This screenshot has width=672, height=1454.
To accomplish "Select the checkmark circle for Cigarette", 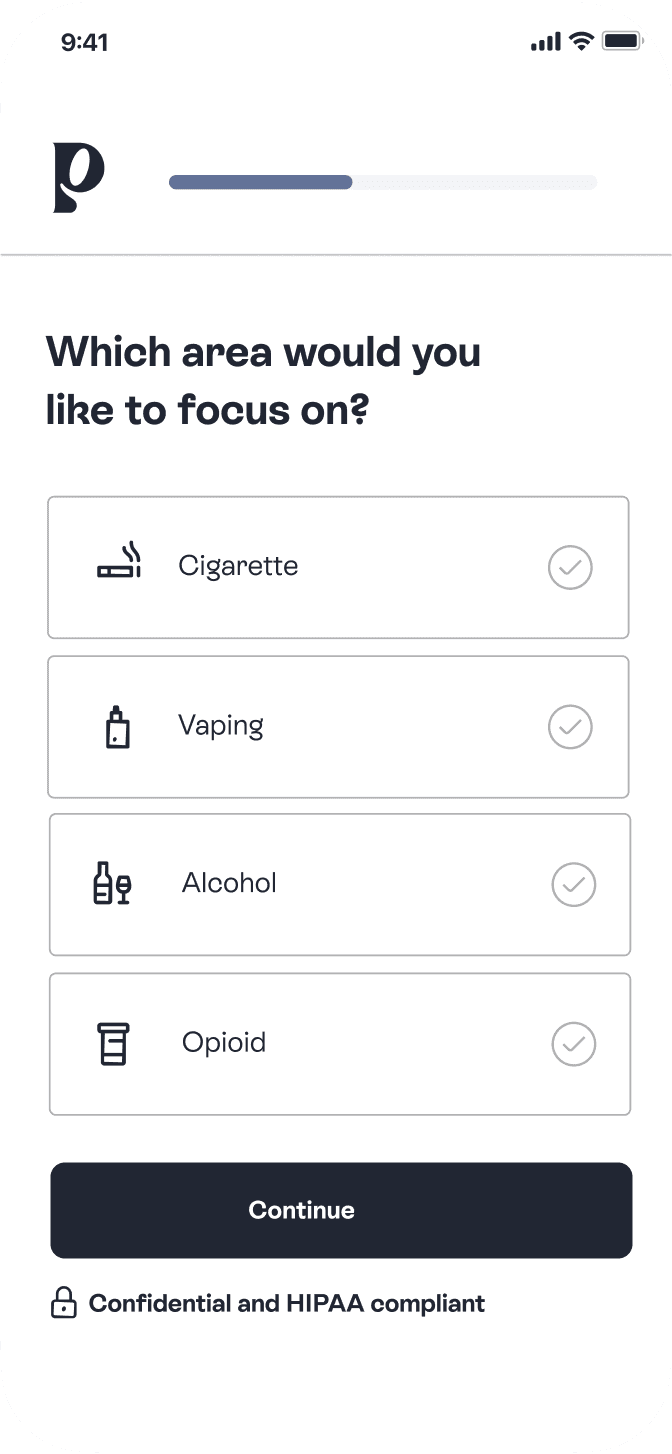I will coord(570,567).
